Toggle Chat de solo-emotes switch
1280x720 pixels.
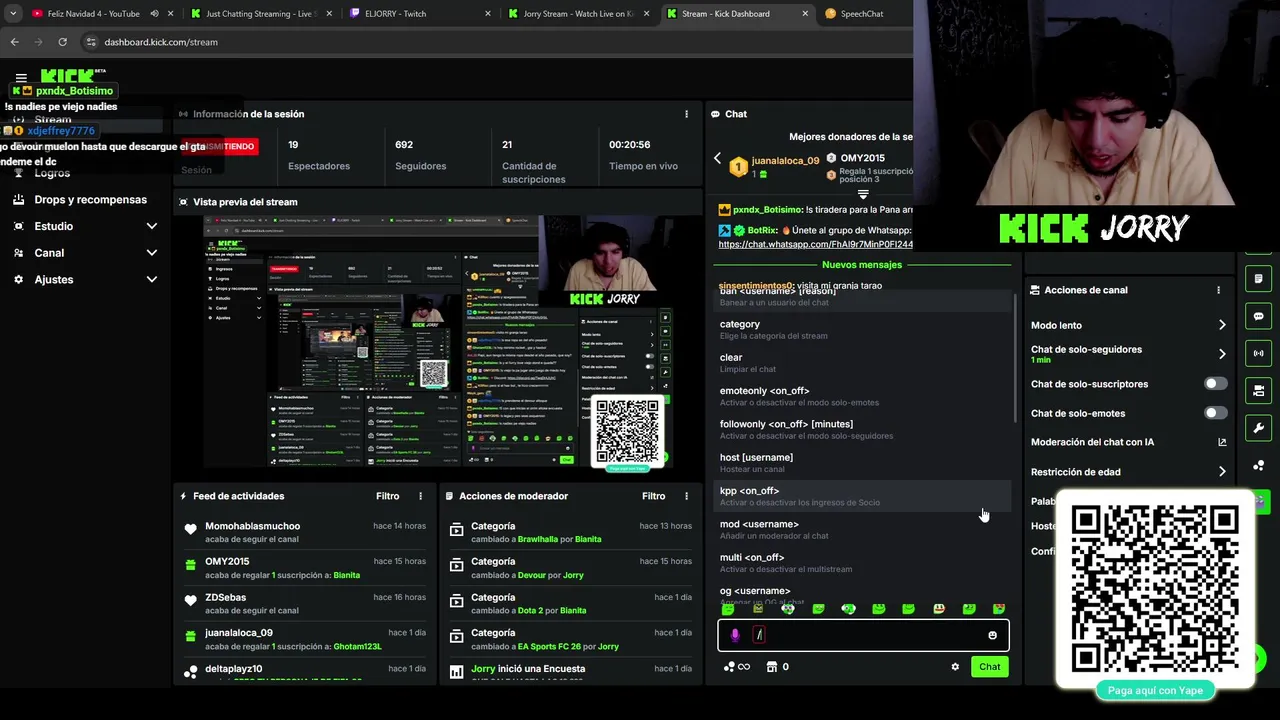pos(1215,413)
